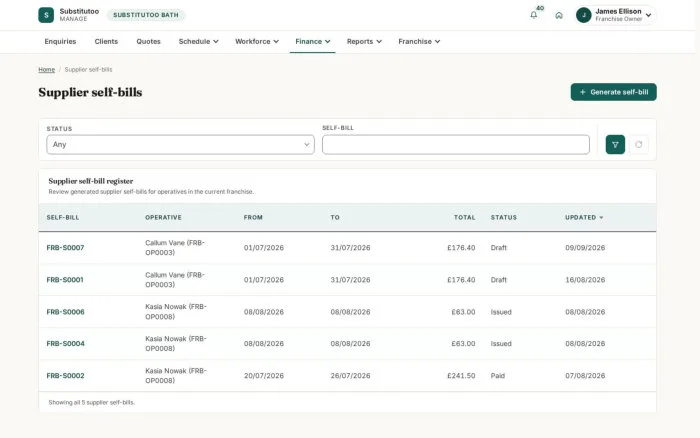
Task: Focus the Self-bill search input field
Action: coord(456,145)
